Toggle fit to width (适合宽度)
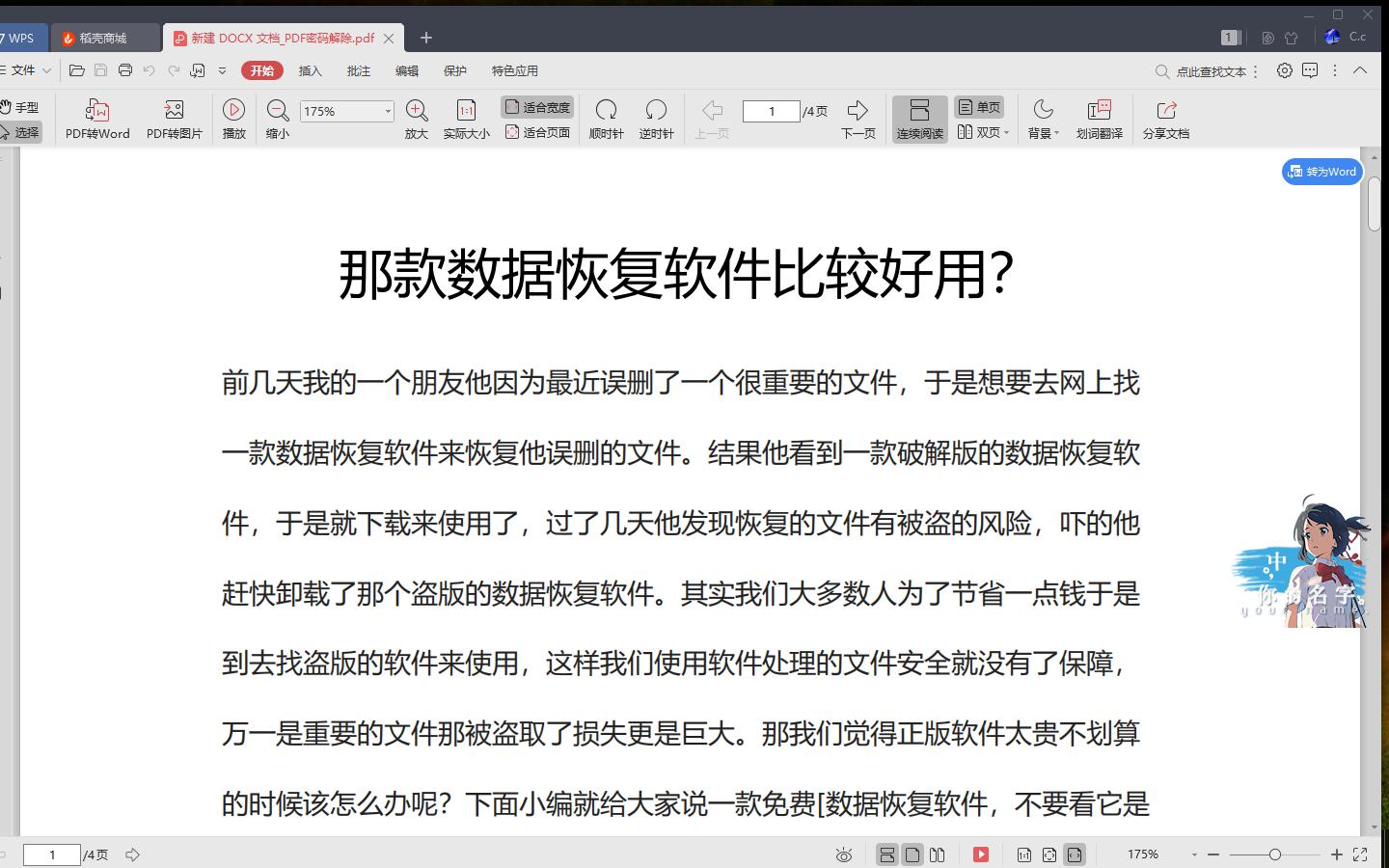 536,106
